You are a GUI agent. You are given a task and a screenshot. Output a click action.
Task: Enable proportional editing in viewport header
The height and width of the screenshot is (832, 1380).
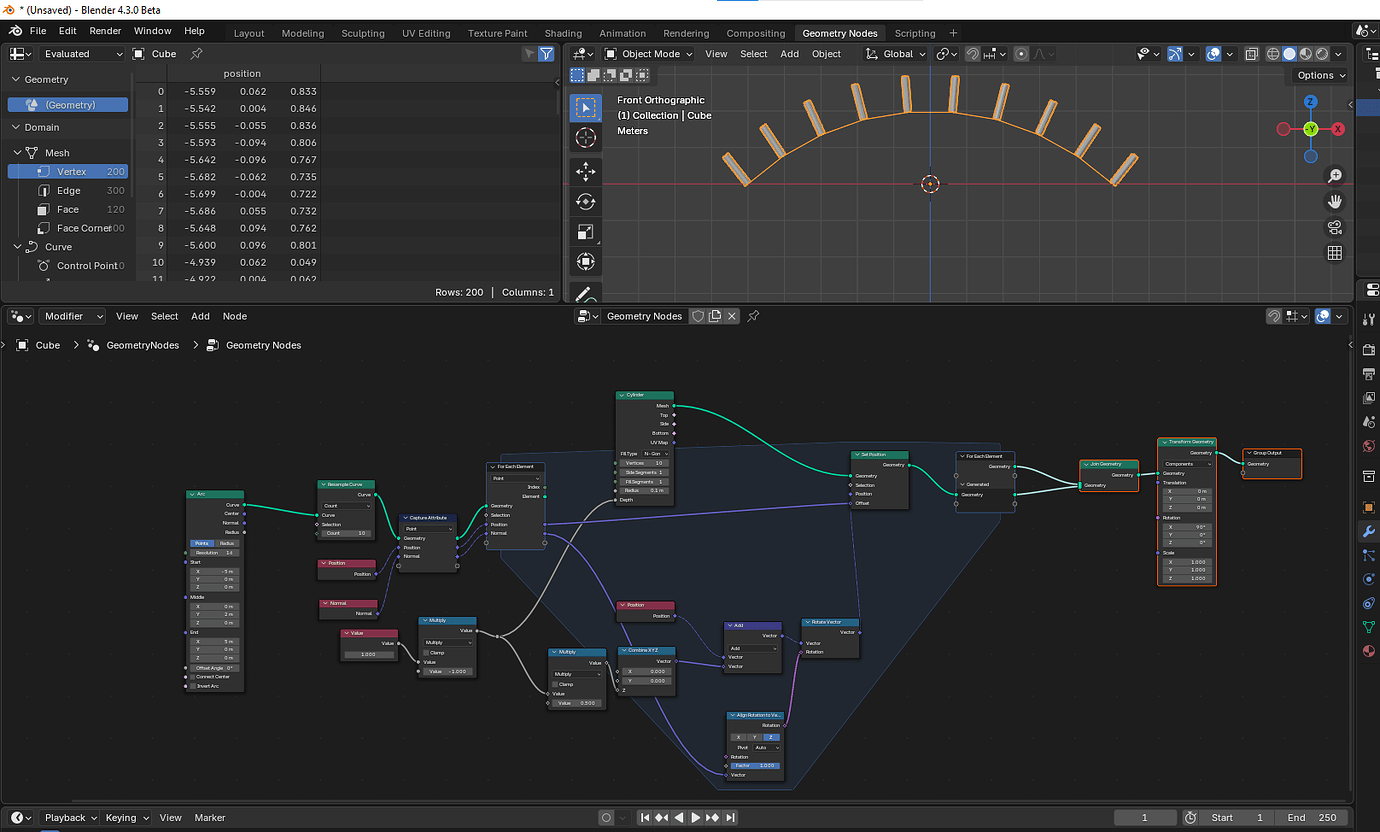1021,54
